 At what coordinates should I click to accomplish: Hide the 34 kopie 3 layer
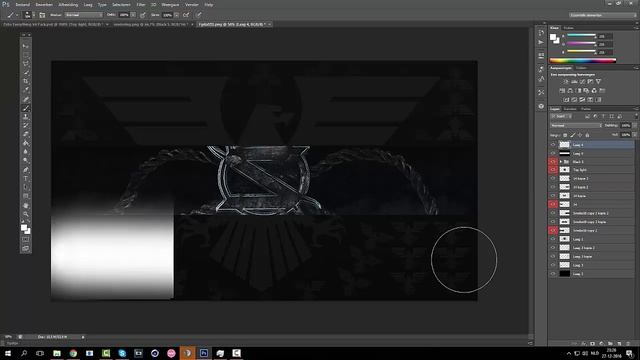pos(553,178)
